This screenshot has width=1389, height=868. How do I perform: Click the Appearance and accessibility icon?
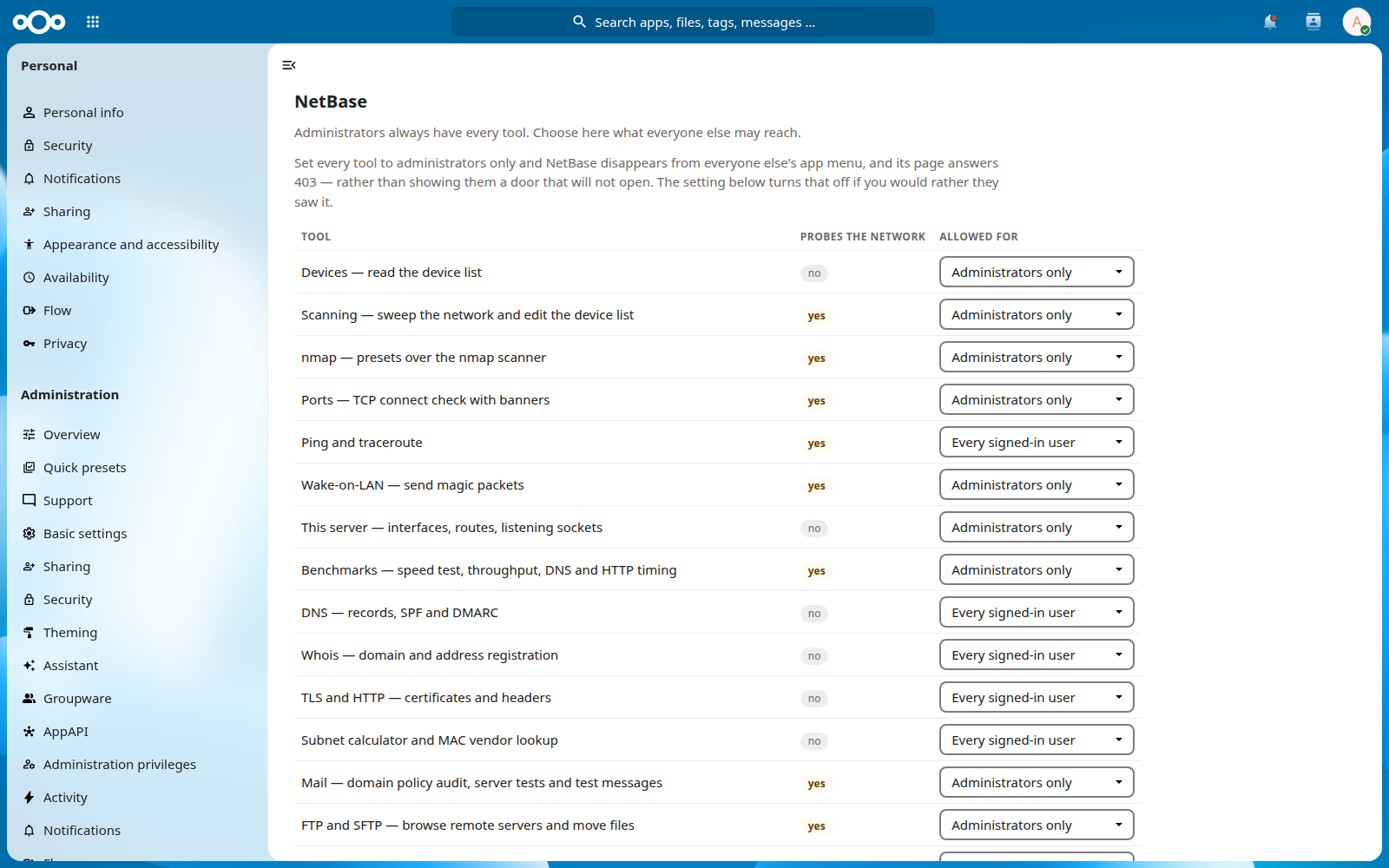click(x=30, y=245)
